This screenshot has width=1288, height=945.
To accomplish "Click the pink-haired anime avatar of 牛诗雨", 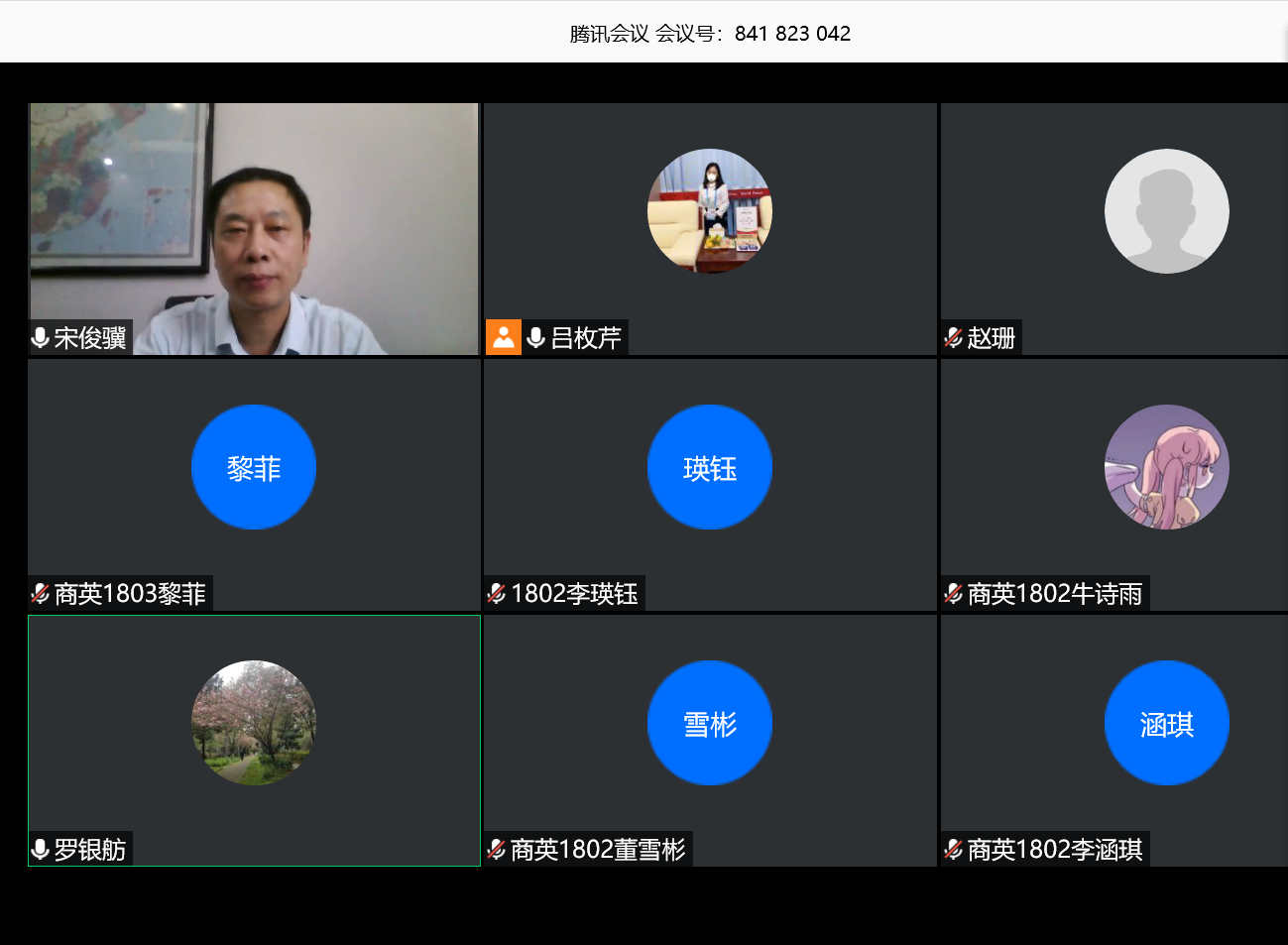I will click(1166, 467).
